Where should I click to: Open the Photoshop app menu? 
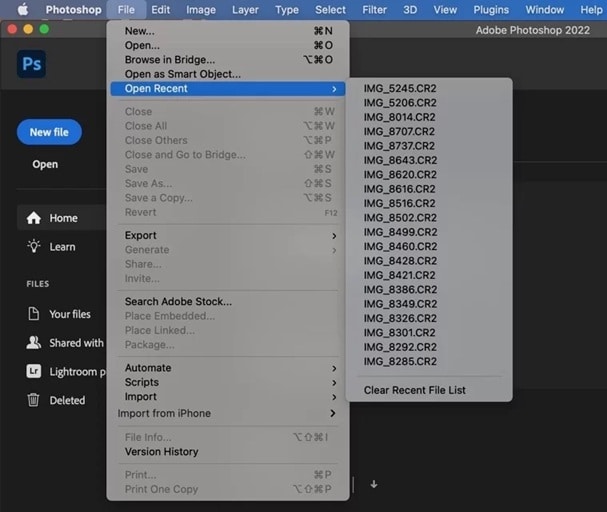pos(74,10)
